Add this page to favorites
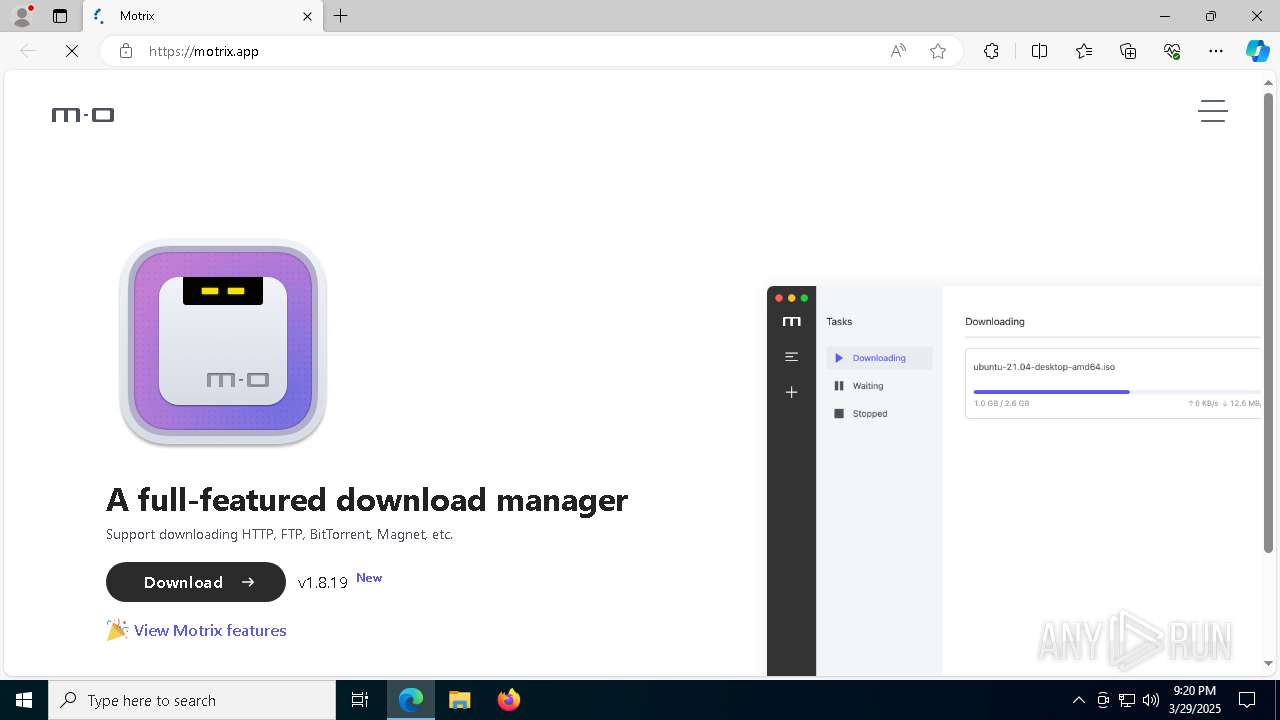 [938, 51]
